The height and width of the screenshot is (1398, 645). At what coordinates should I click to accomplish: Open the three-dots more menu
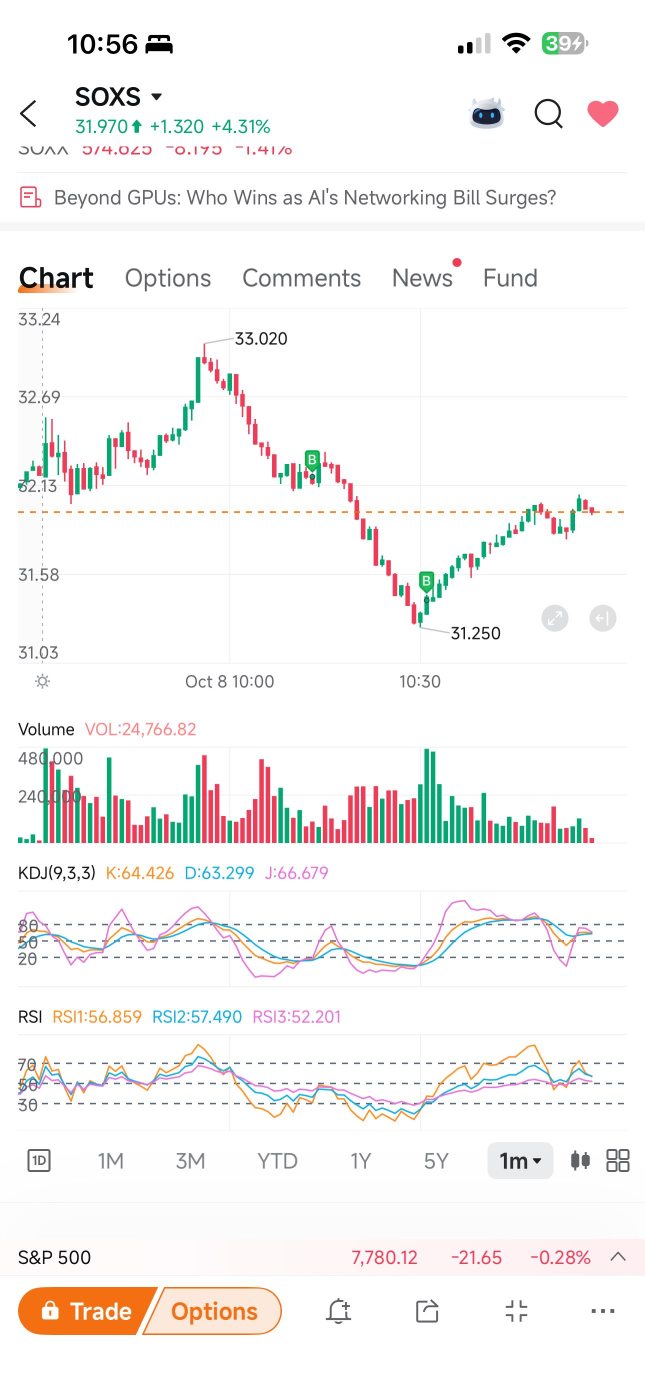(x=603, y=1311)
